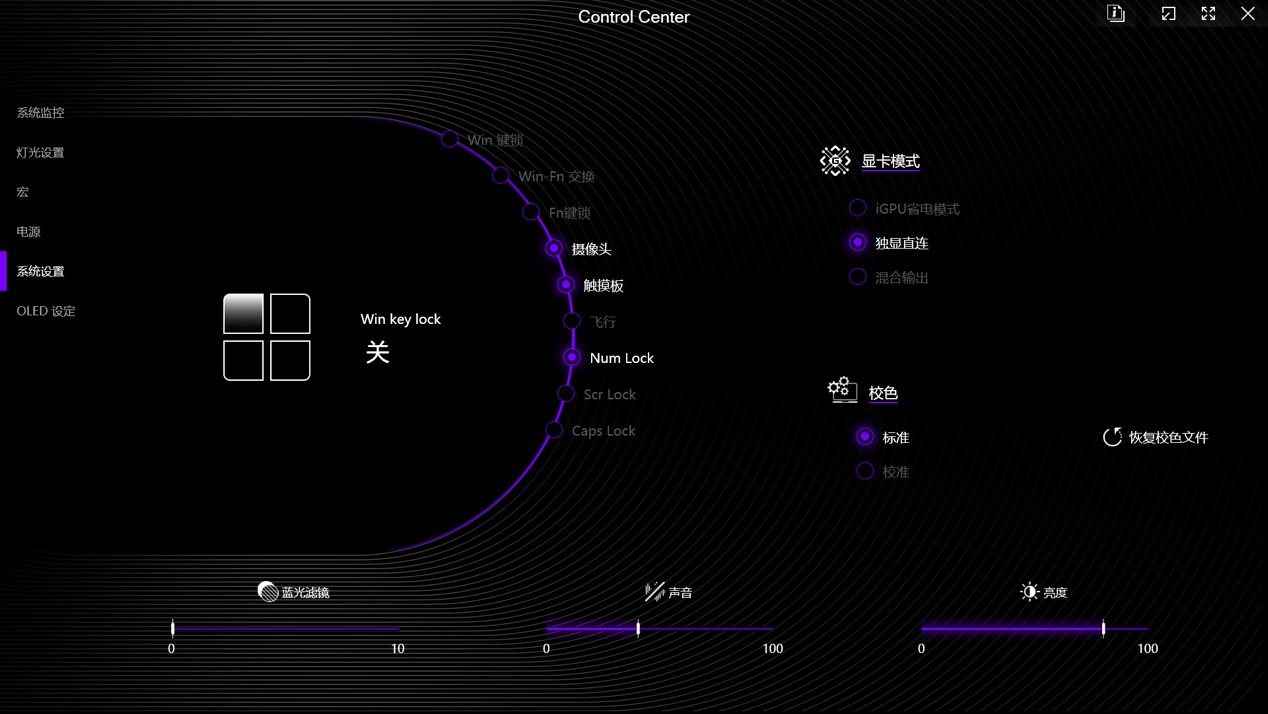This screenshot has width=1268, height=714.
Task: Click the 显卡模式 GPU chip icon
Action: coord(835,160)
